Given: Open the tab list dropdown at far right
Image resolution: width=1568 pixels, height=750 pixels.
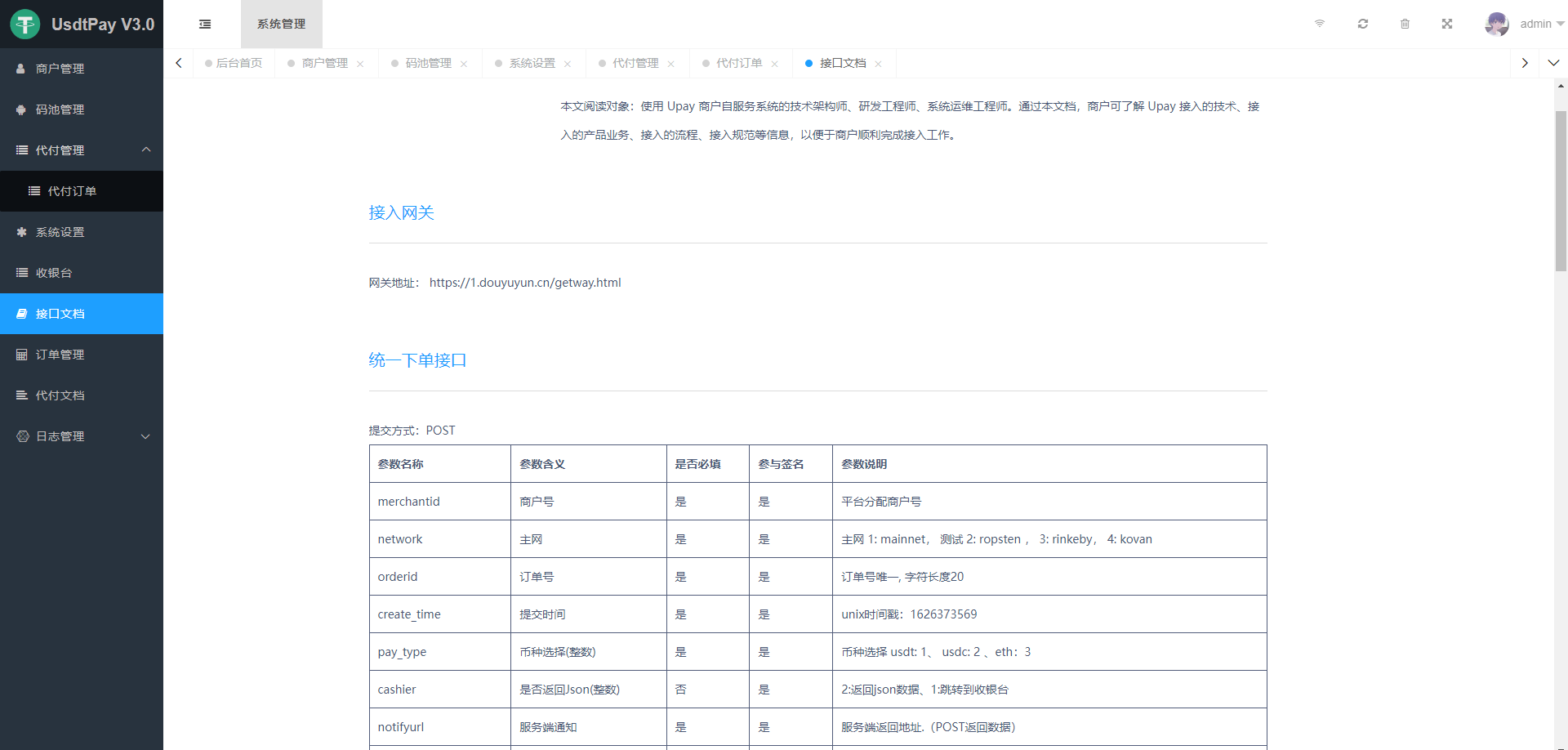Looking at the screenshot, I should tap(1555, 62).
